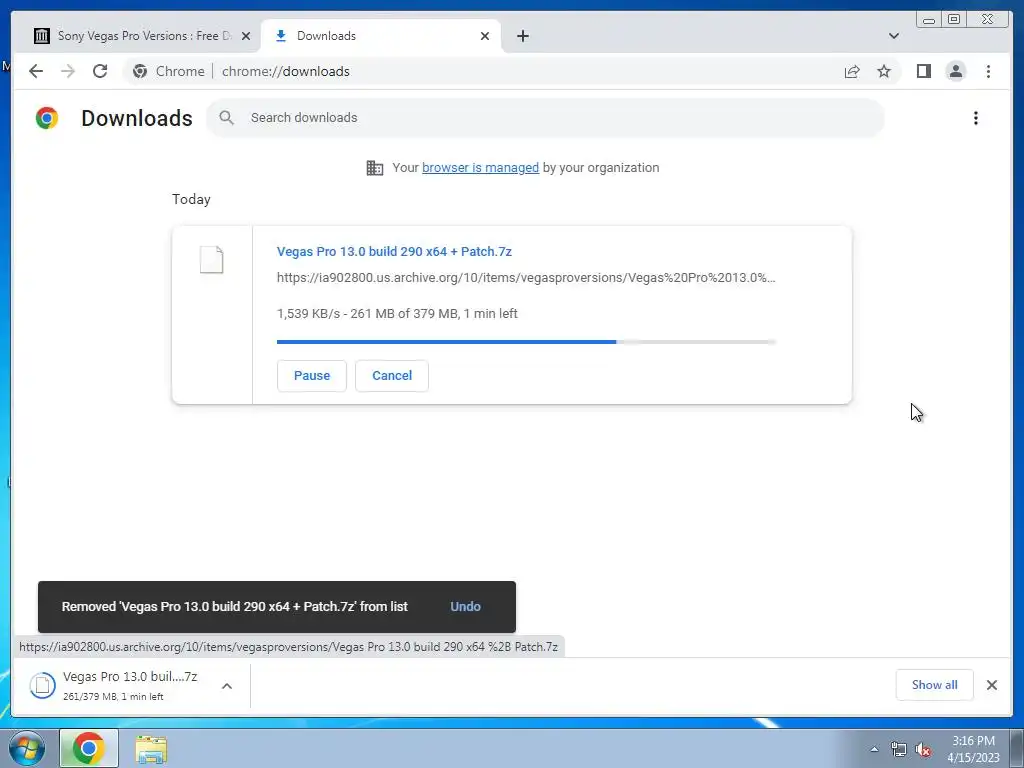
Task: Open the profile avatar menu
Action: [x=955, y=71]
